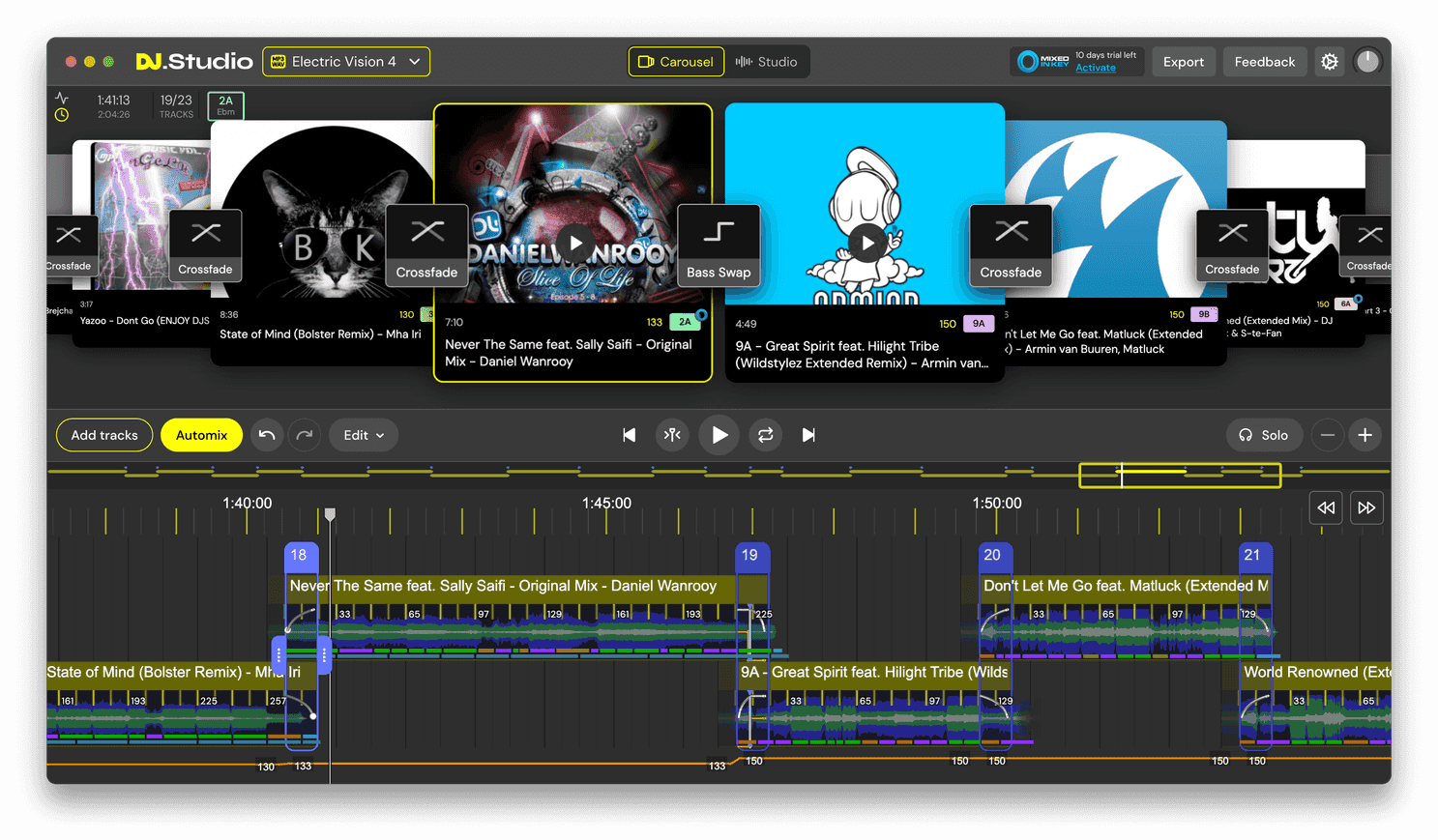Open the settings gear
1438x840 pixels.
click(x=1329, y=61)
